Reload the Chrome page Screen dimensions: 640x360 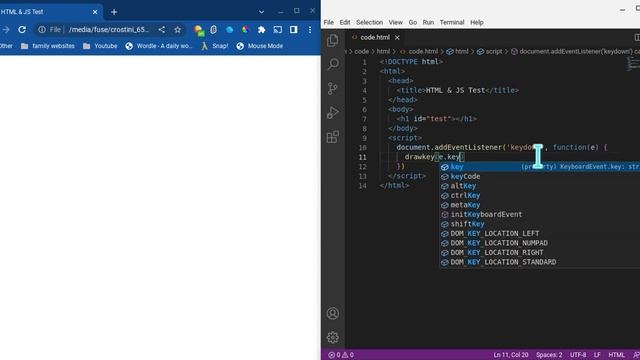coord(22,29)
